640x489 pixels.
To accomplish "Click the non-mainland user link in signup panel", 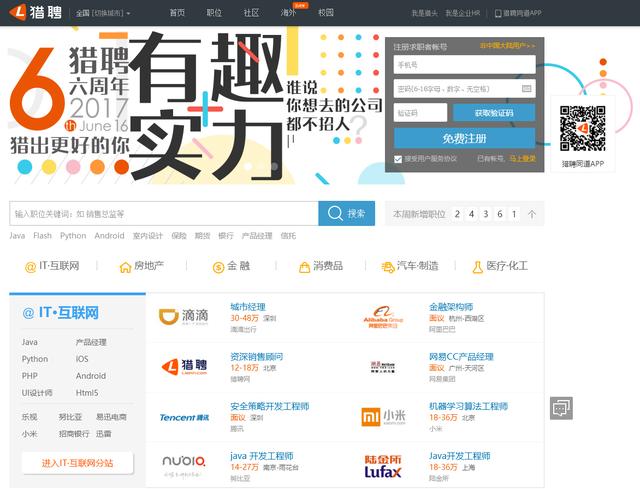I will pos(507,46).
